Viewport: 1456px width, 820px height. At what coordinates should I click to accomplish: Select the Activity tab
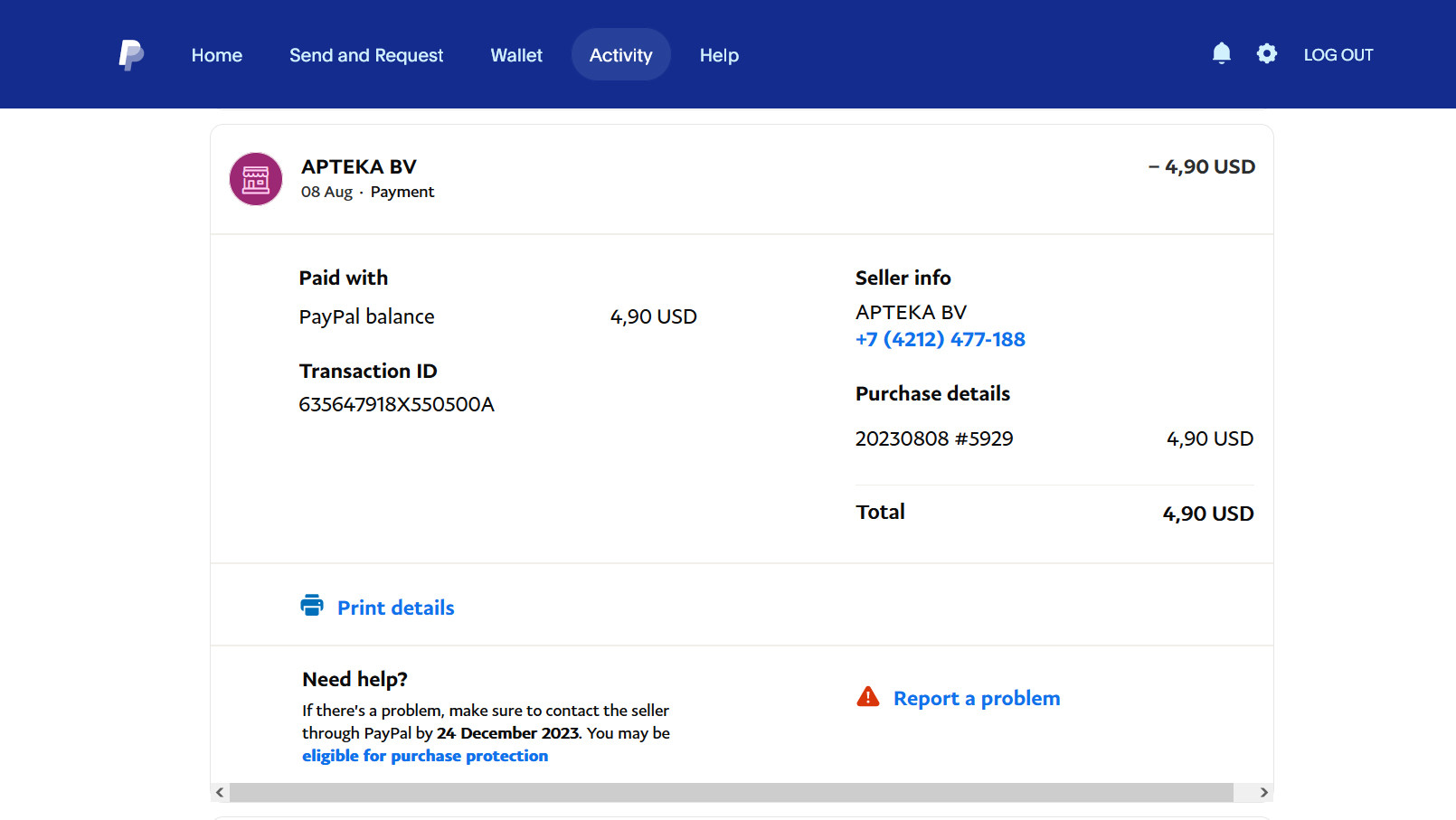click(x=620, y=55)
